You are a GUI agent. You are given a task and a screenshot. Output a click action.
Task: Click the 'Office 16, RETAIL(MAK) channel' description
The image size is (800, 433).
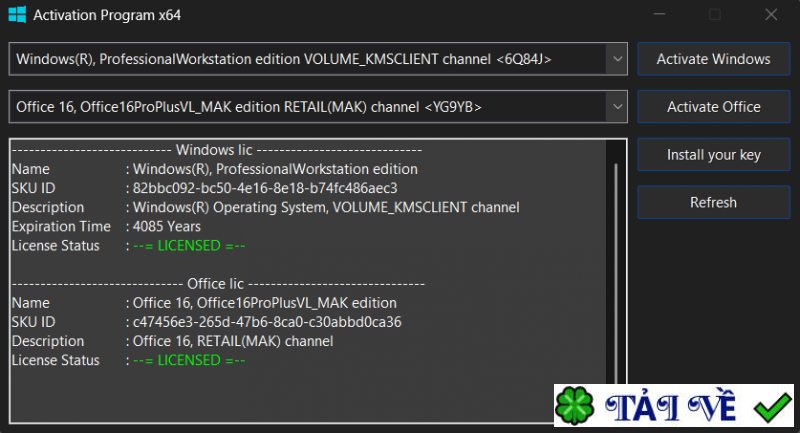click(x=233, y=341)
